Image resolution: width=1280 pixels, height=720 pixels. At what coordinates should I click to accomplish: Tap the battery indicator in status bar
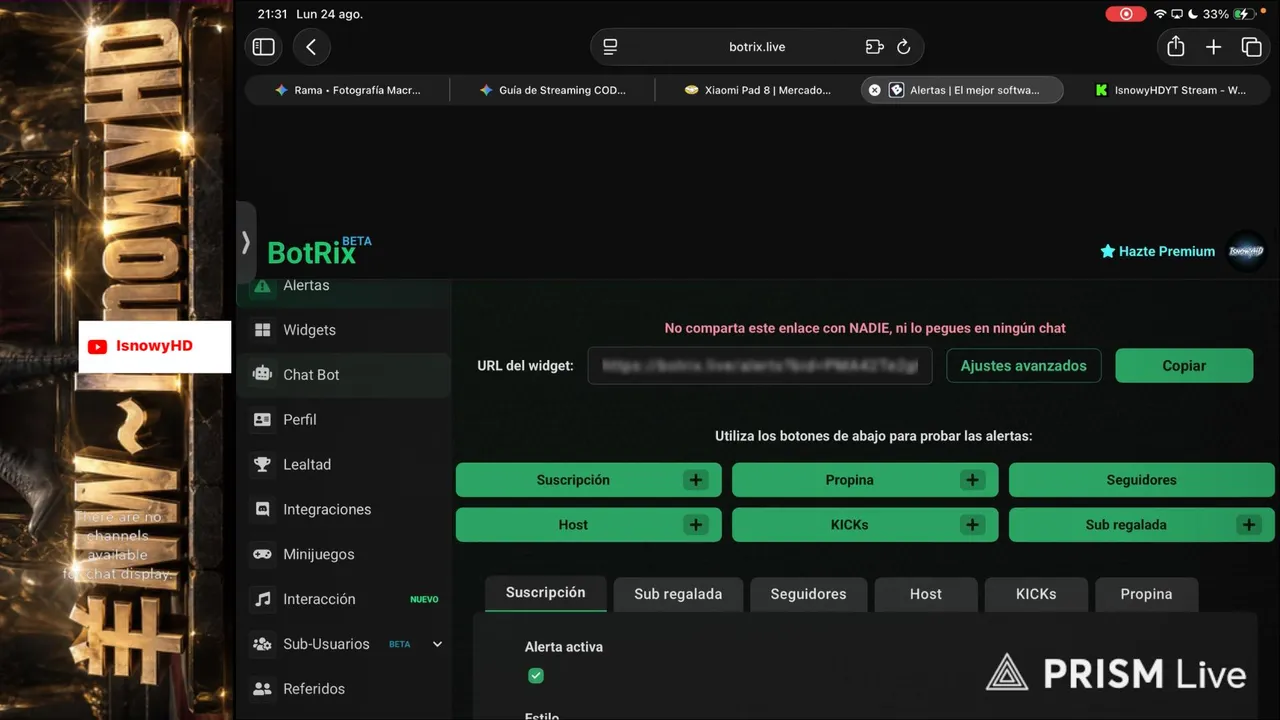[1245, 14]
